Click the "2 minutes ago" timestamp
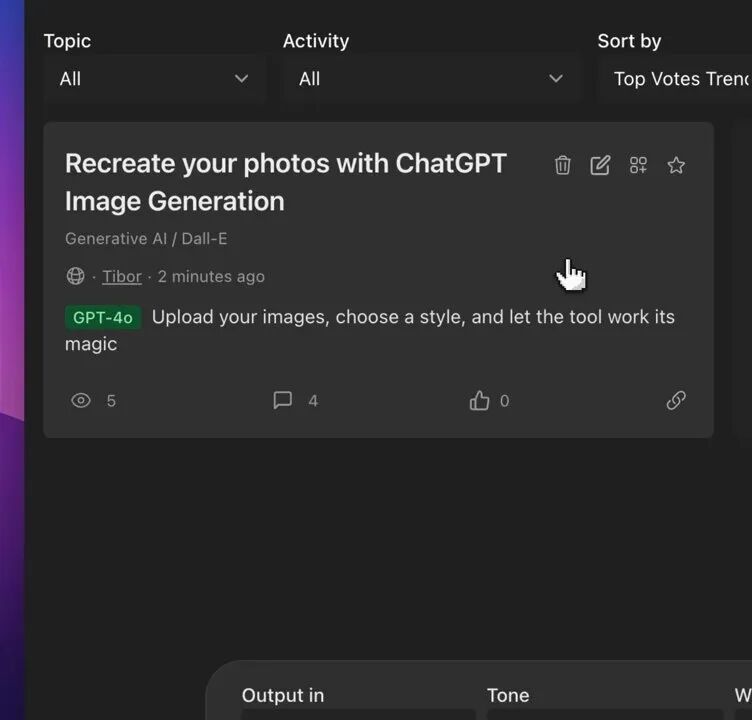Viewport: 752px width, 720px height. (211, 276)
